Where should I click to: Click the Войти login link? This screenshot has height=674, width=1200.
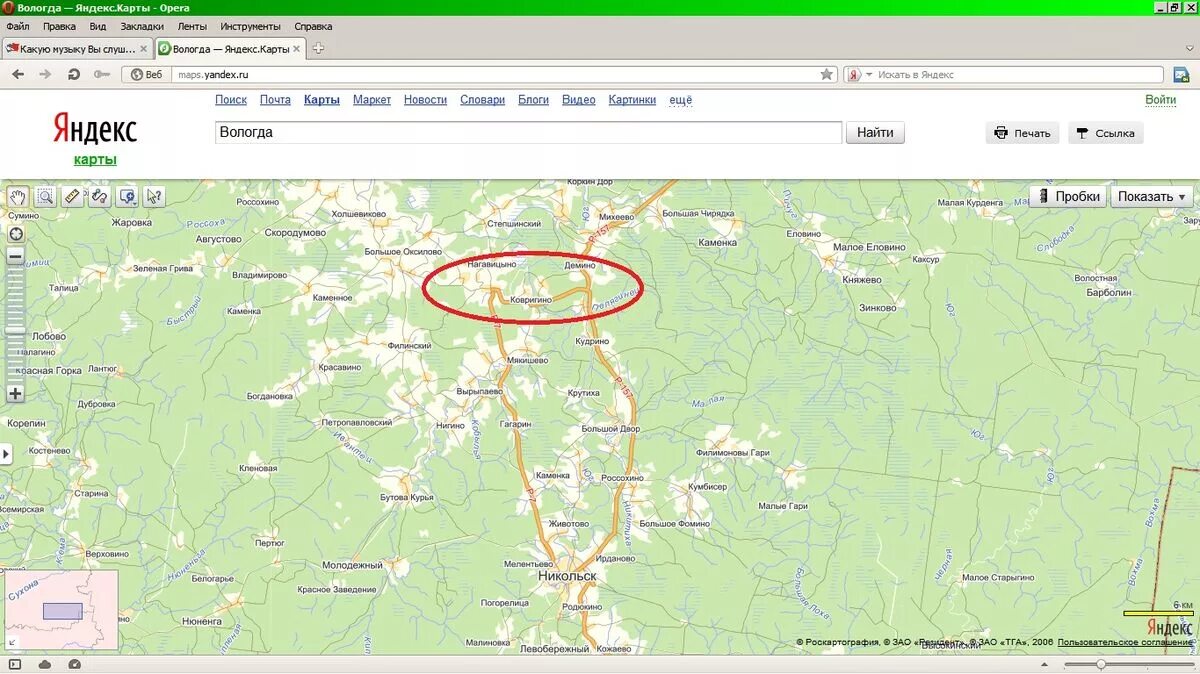pos(1160,100)
